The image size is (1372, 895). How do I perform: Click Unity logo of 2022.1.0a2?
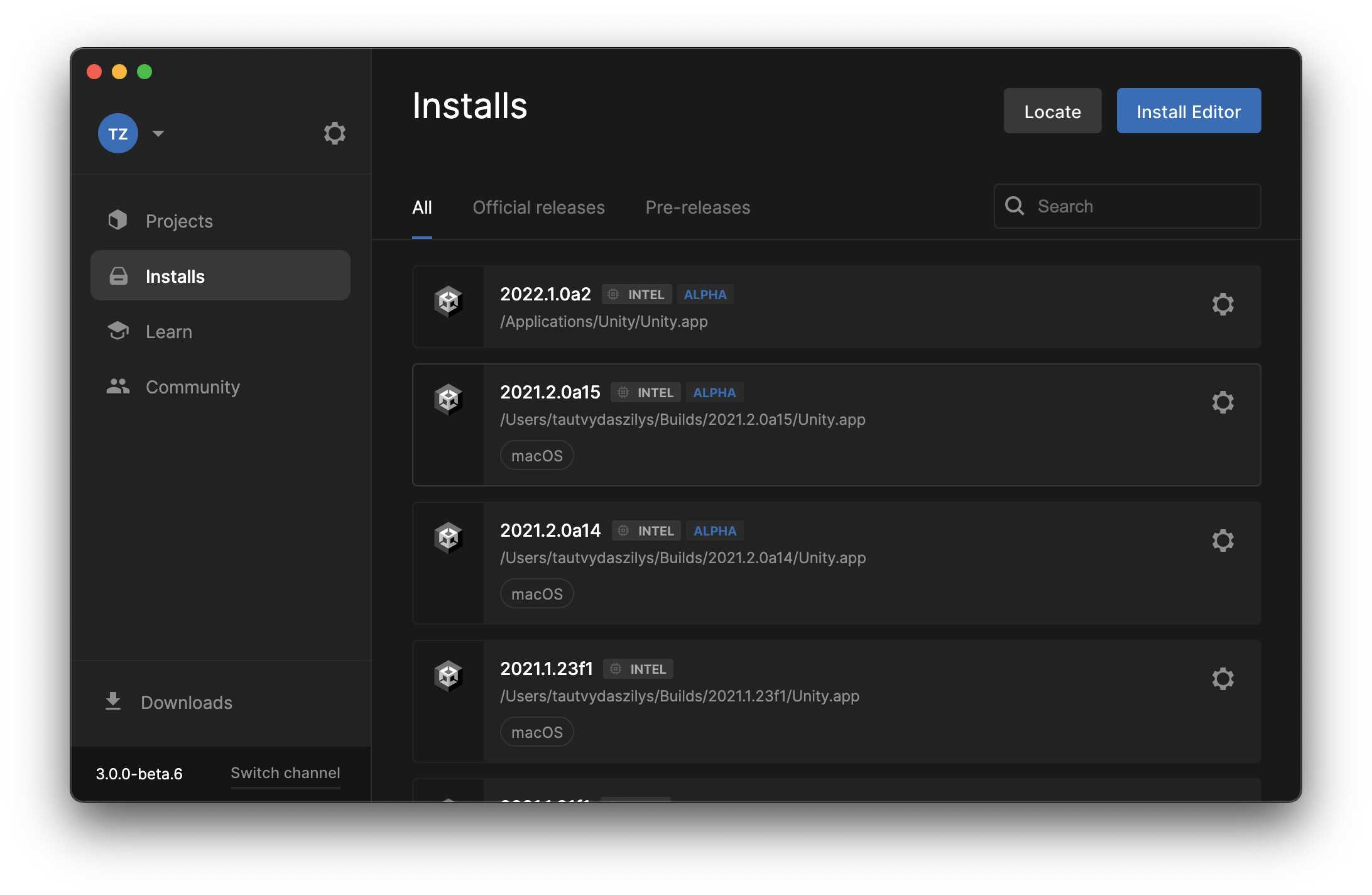(449, 302)
